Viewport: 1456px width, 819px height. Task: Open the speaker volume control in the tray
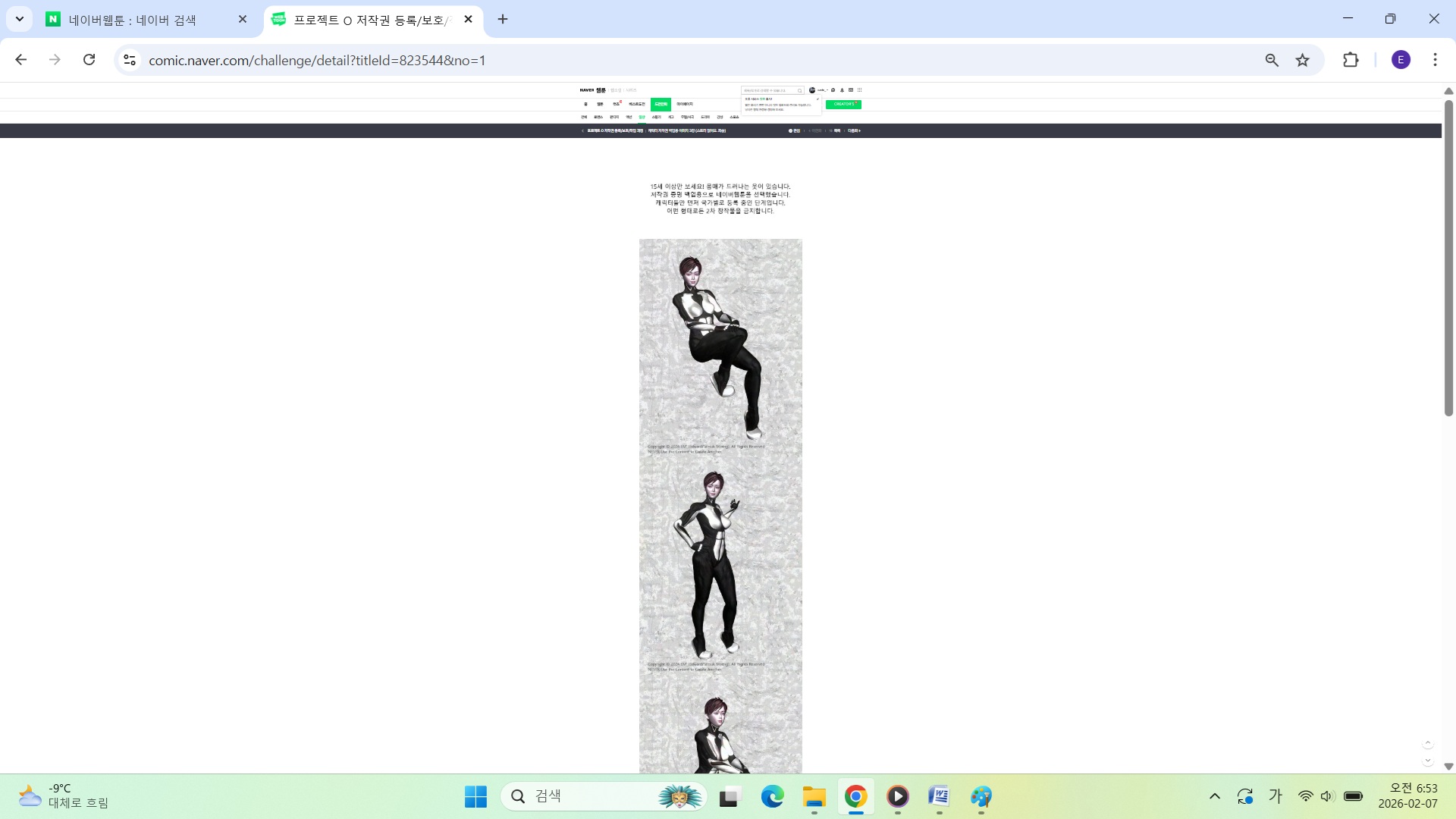tap(1327, 796)
